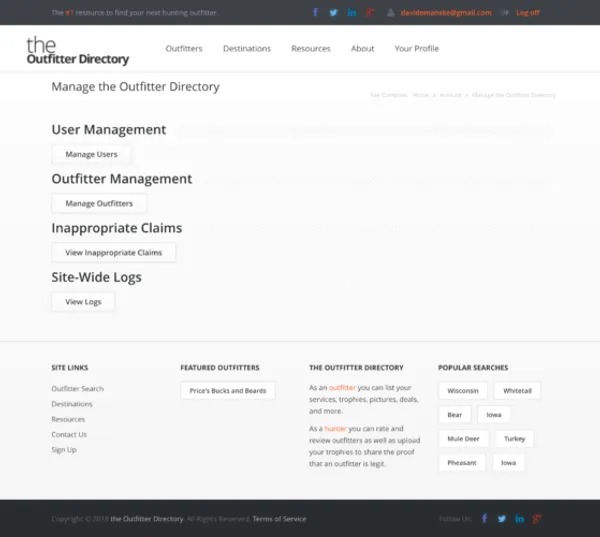
Task: Click the Log off link
Action: pos(528,13)
